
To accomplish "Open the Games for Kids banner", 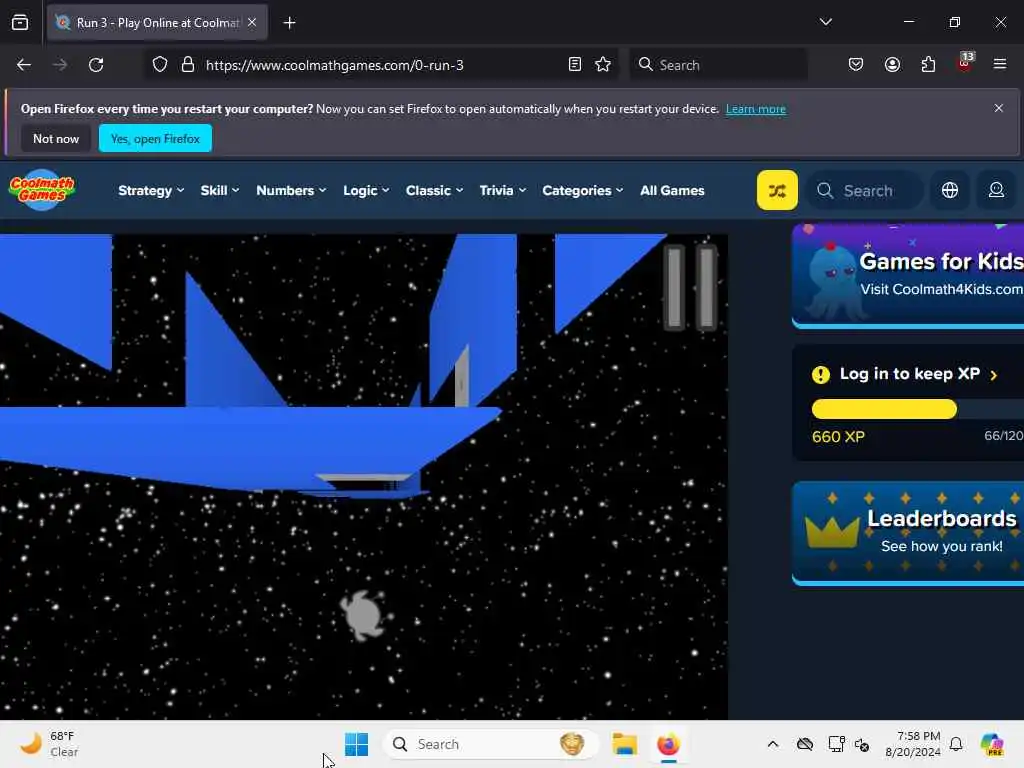I will point(908,276).
